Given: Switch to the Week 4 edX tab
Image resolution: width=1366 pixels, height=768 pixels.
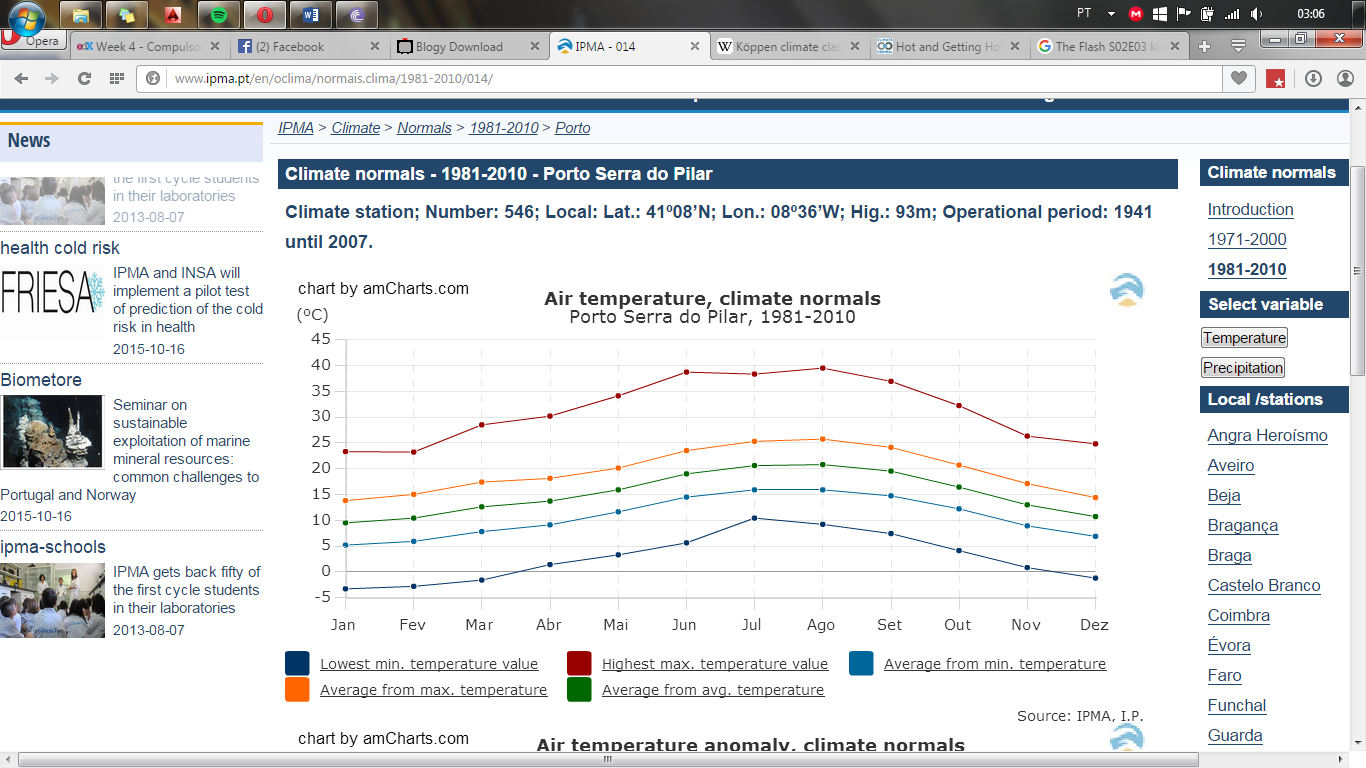Looking at the screenshot, I should tap(149, 46).
